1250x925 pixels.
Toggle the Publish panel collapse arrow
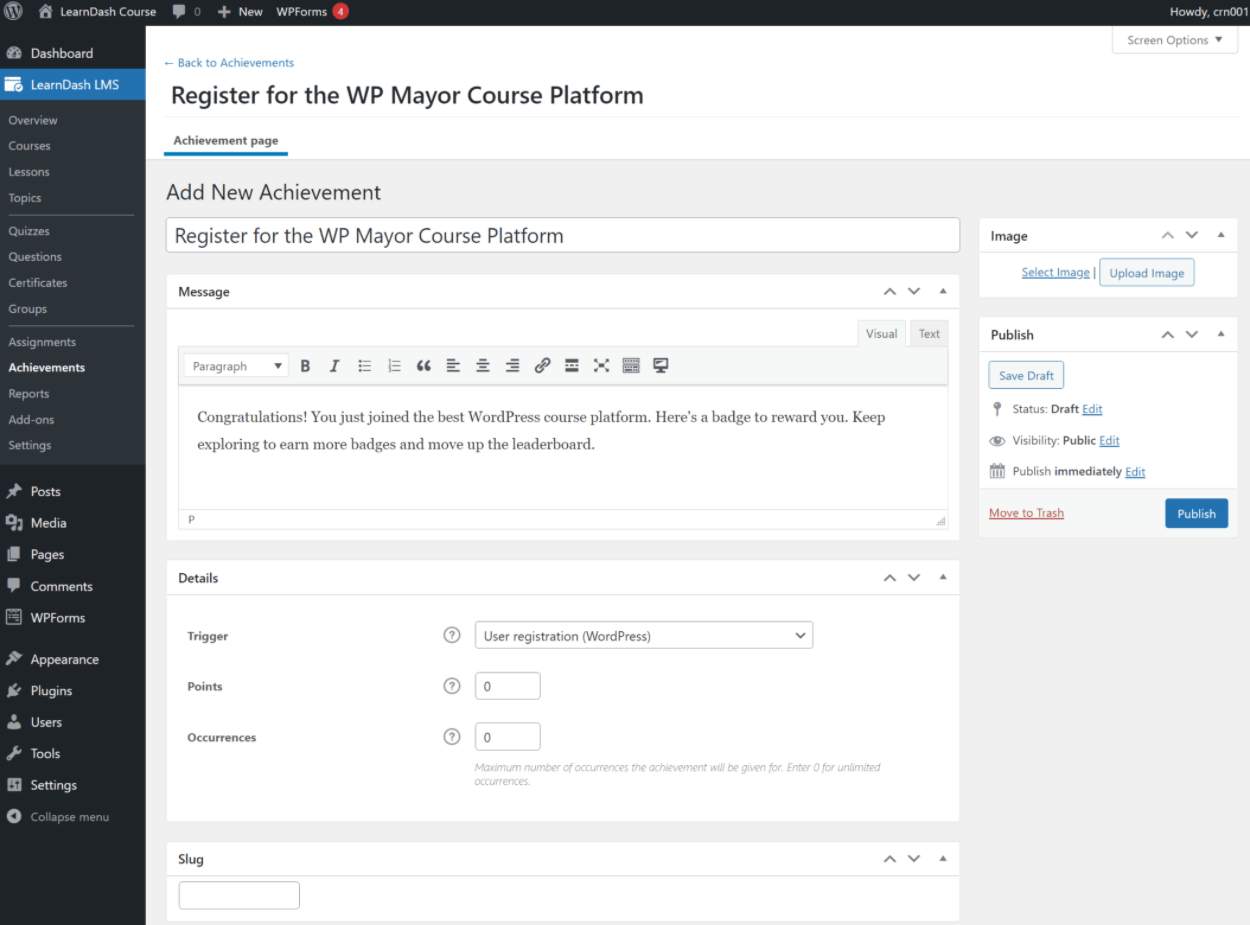click(1220, 335)
